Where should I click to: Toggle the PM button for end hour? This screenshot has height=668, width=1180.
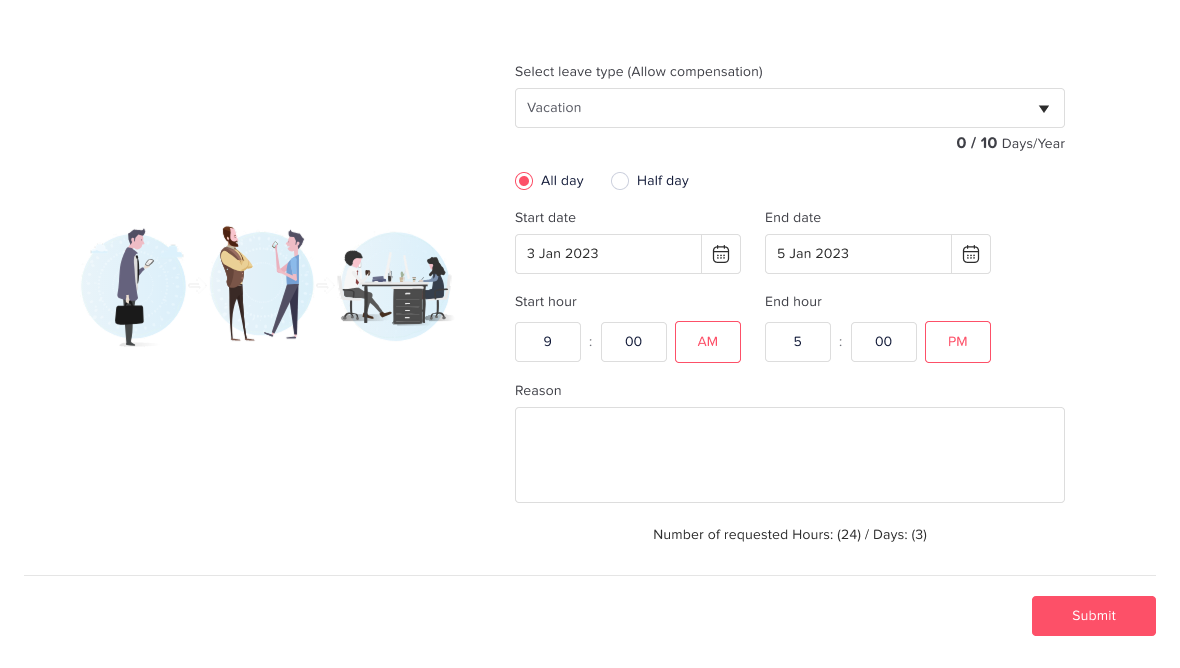click(x=958, y=342)
